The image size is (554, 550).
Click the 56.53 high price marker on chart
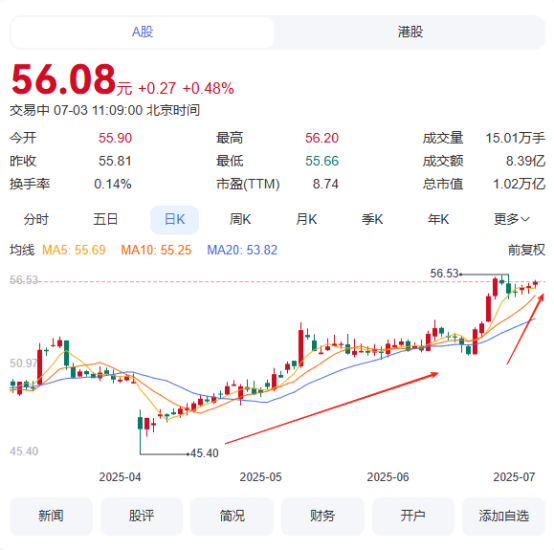coord(444,273)
